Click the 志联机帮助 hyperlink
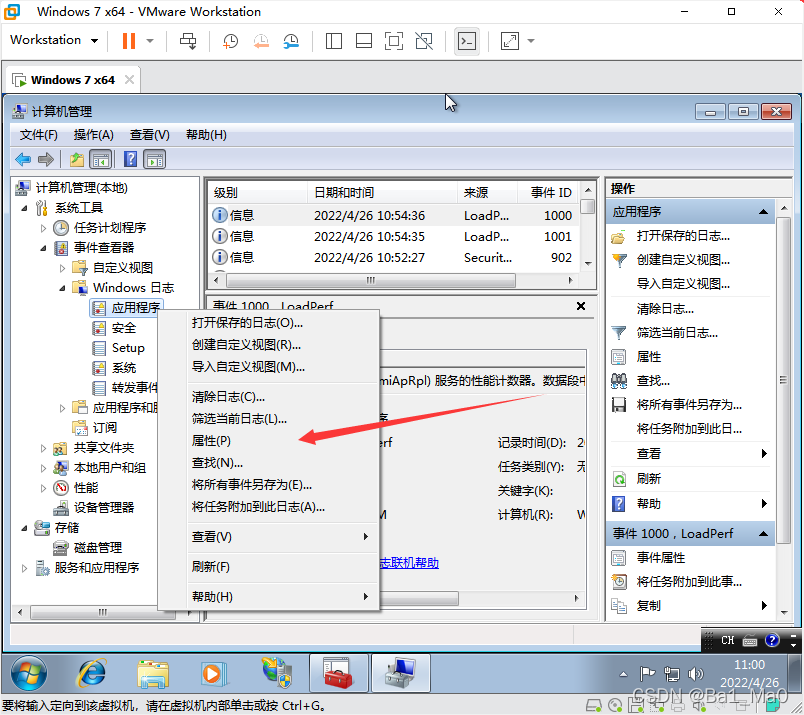 (409, 563)
